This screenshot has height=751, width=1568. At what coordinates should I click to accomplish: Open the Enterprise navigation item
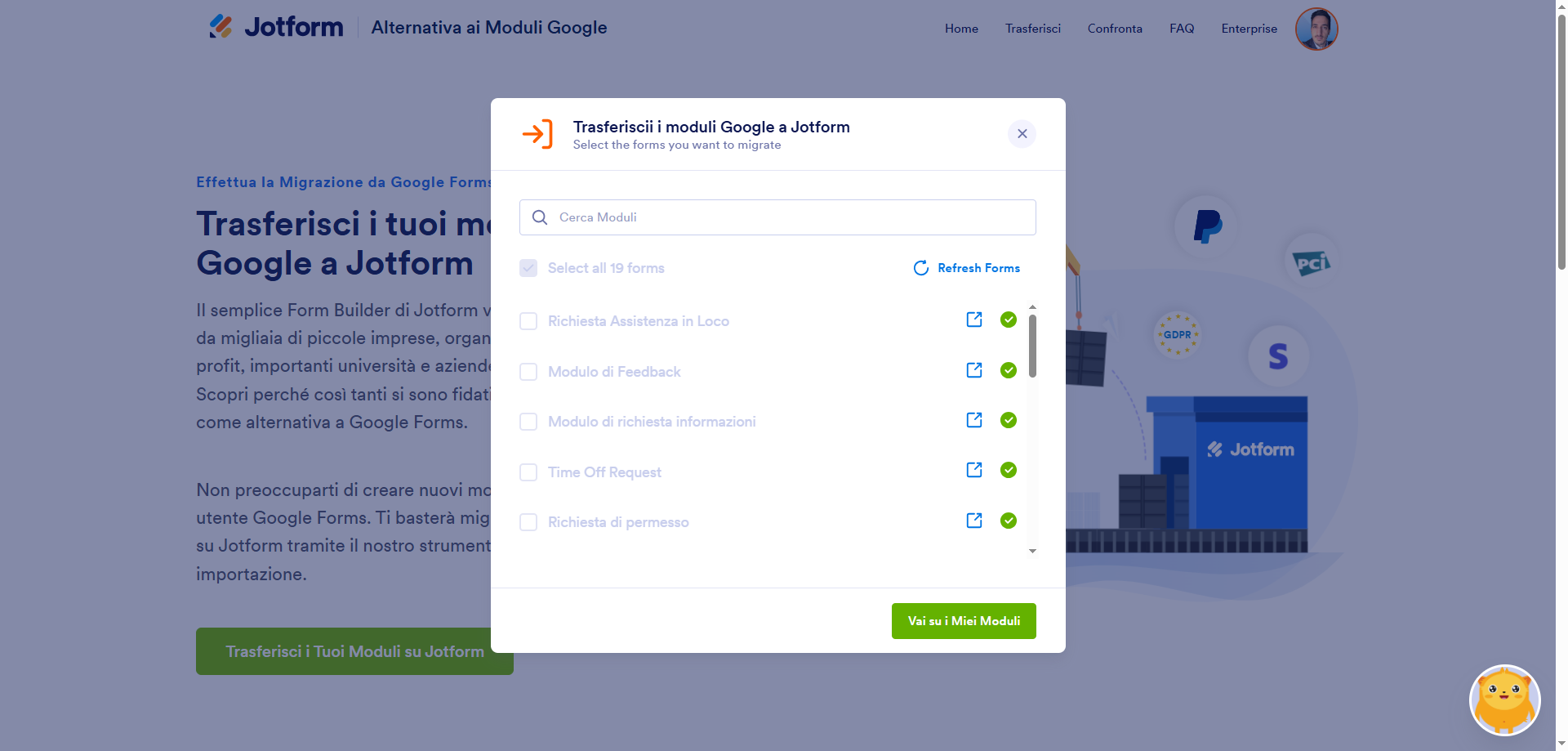1249,29
